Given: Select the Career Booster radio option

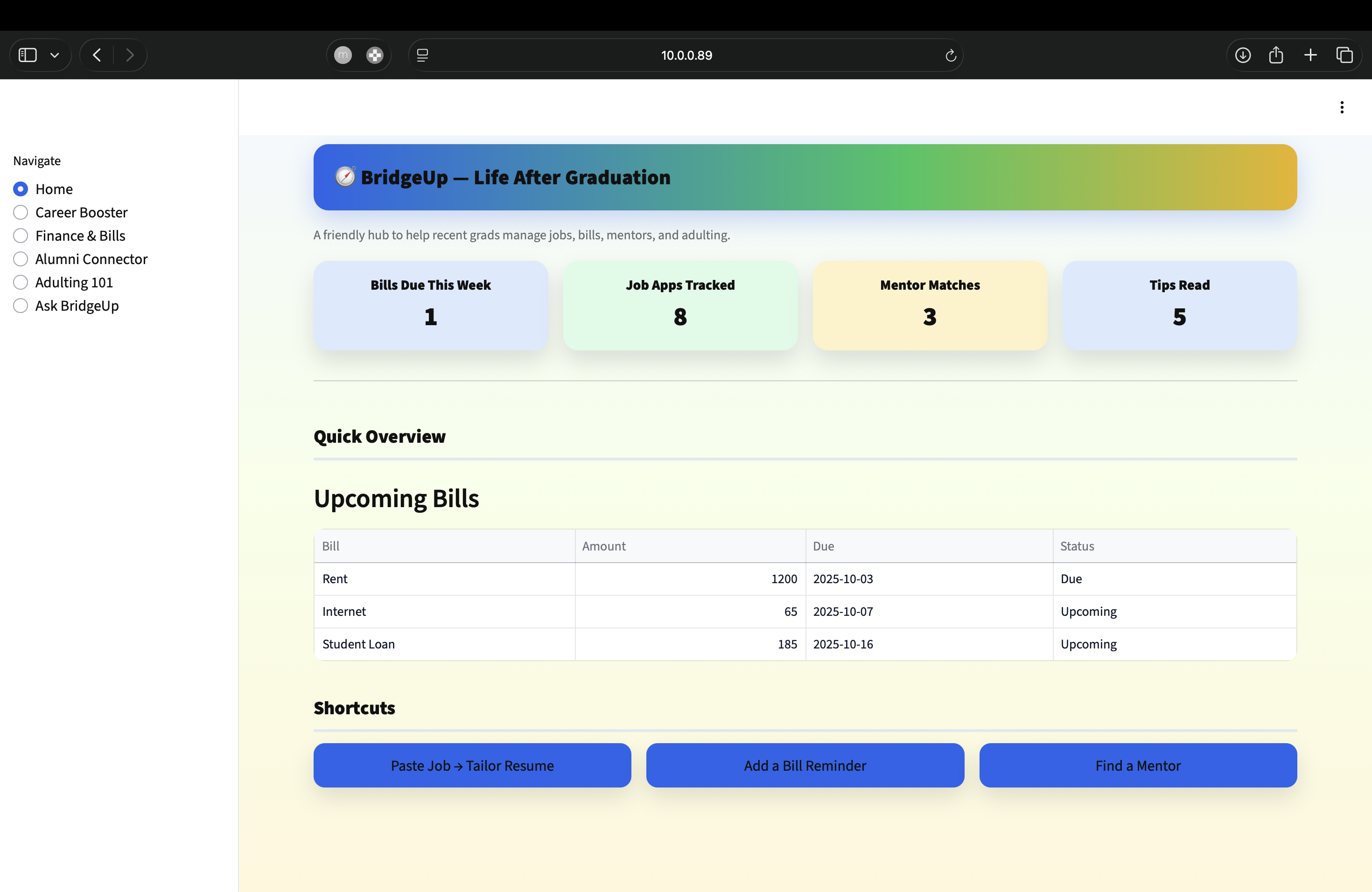Looking at the screenshot, I should [x=21, y=213].
